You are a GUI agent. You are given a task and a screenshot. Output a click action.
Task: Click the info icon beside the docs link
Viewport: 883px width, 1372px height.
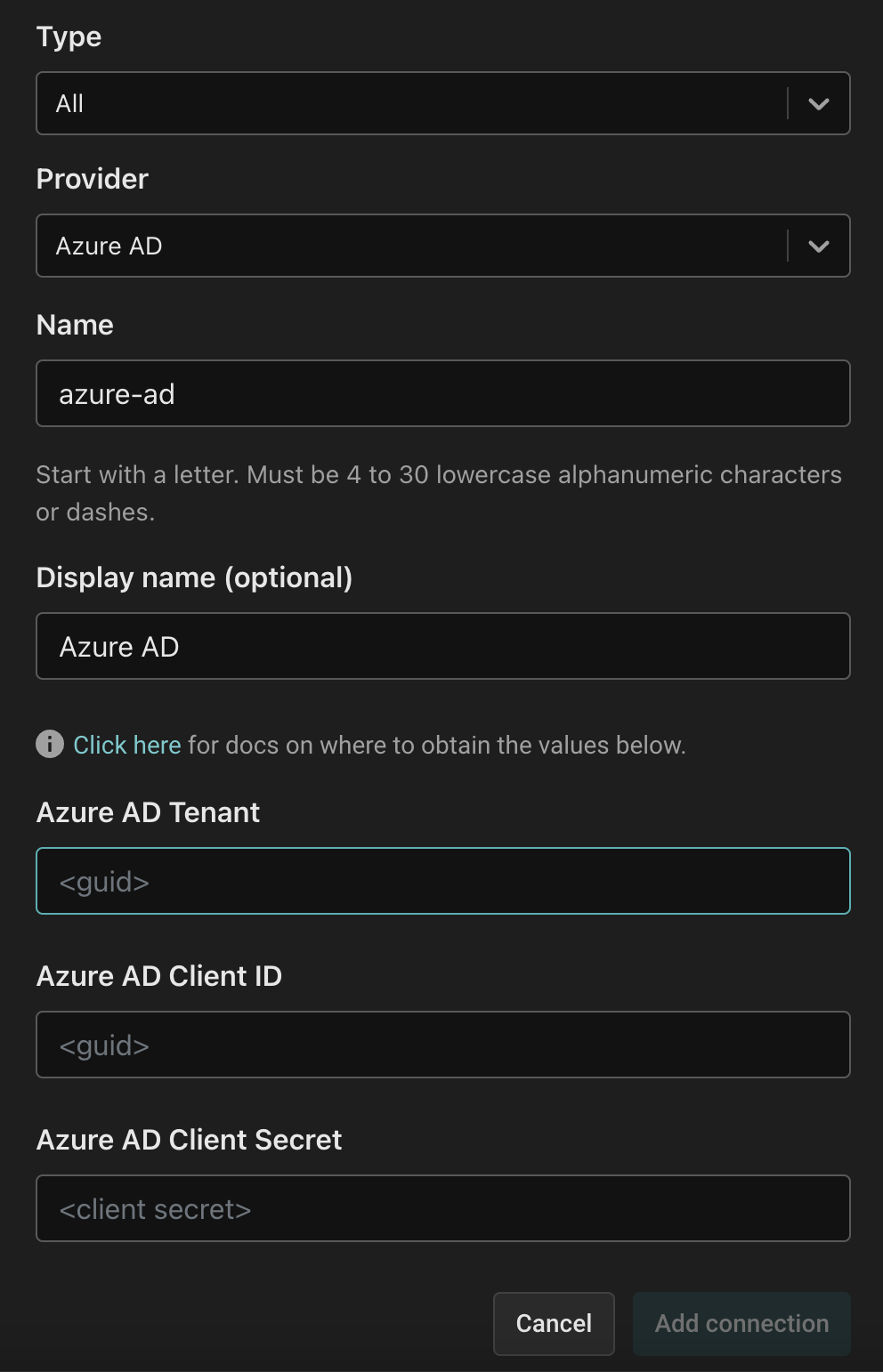(50, 744)
